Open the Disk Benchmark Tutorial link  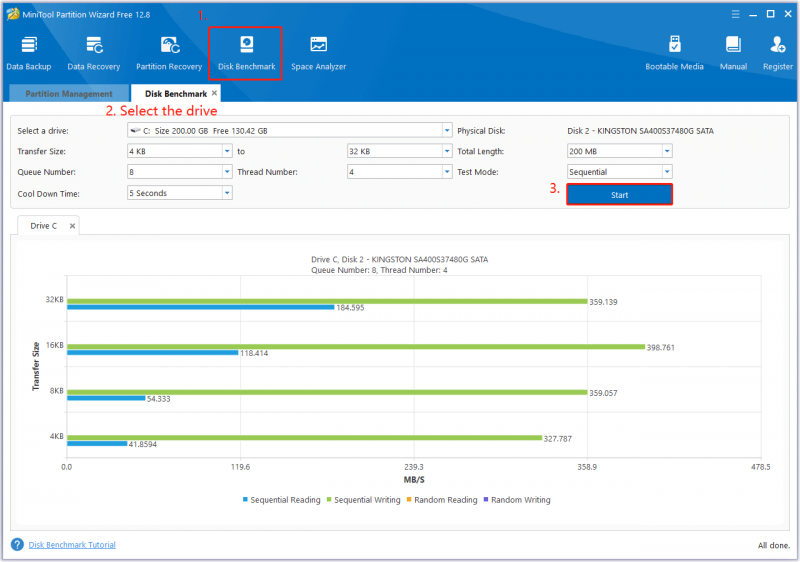(72, 545)
